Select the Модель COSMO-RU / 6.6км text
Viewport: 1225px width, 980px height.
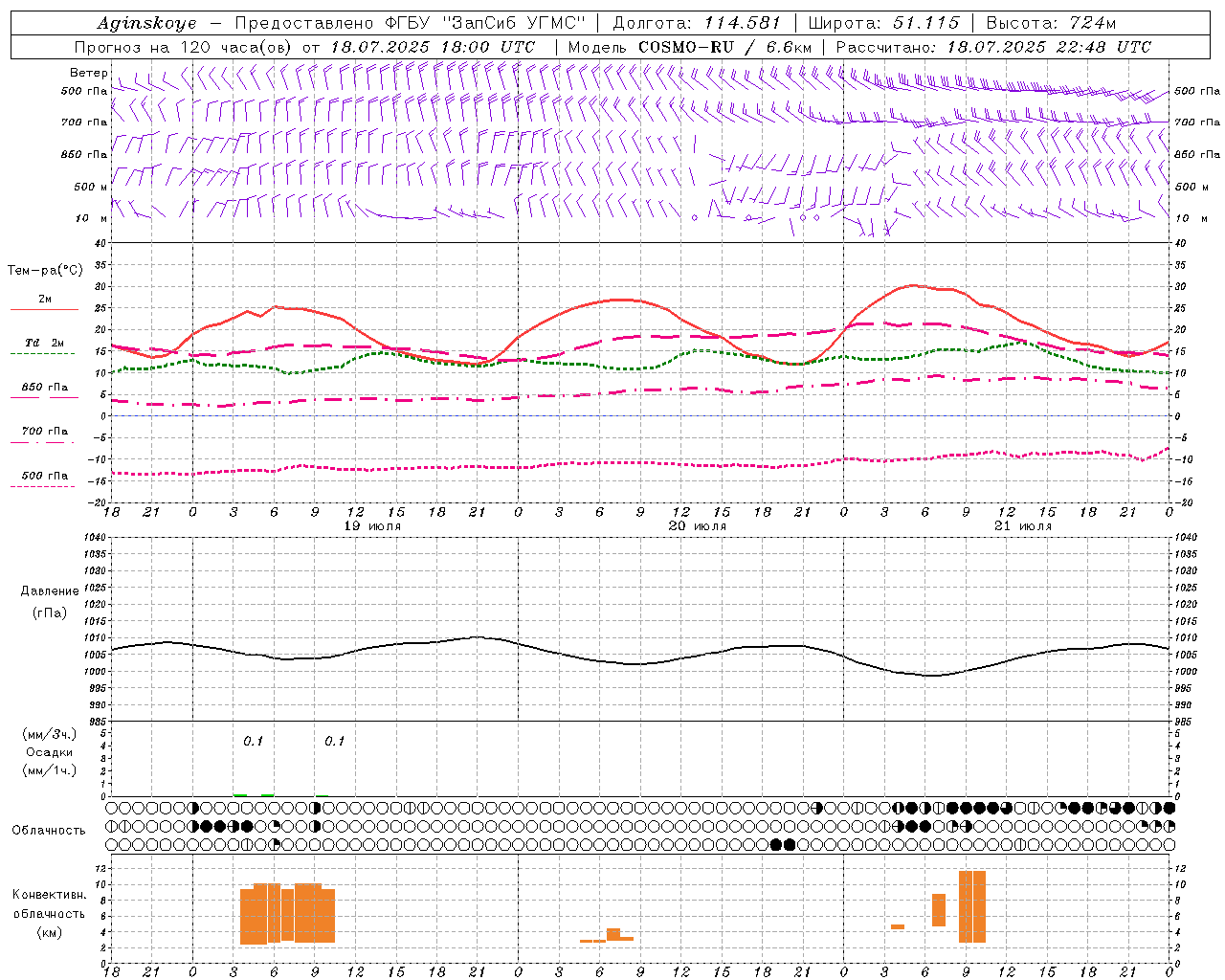690,47
